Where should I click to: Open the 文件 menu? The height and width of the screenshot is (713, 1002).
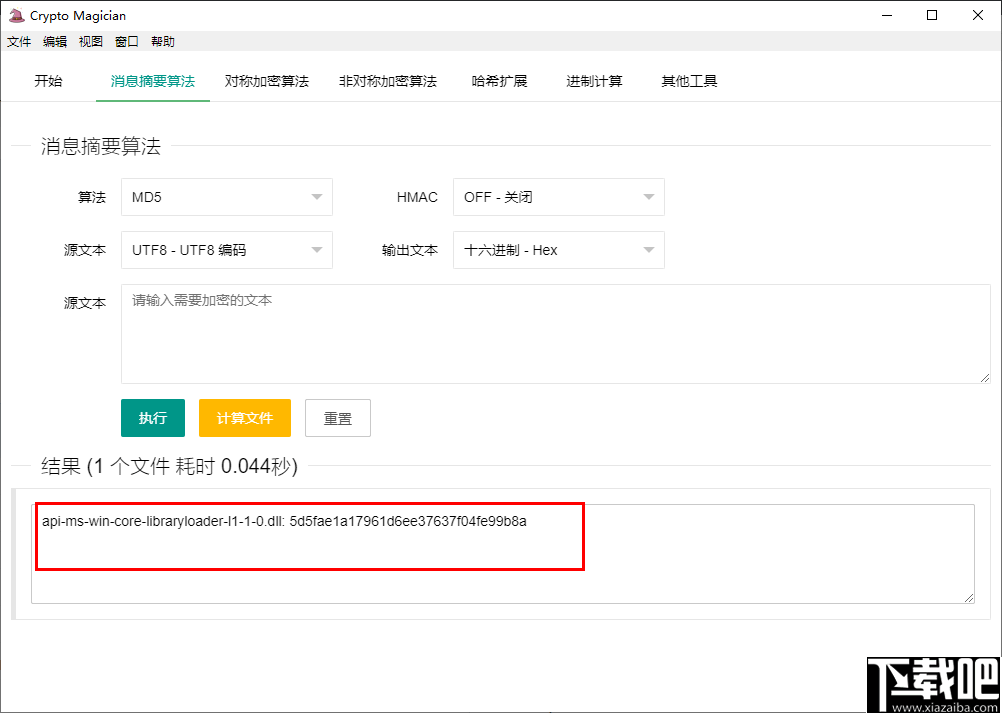[19, 41]
